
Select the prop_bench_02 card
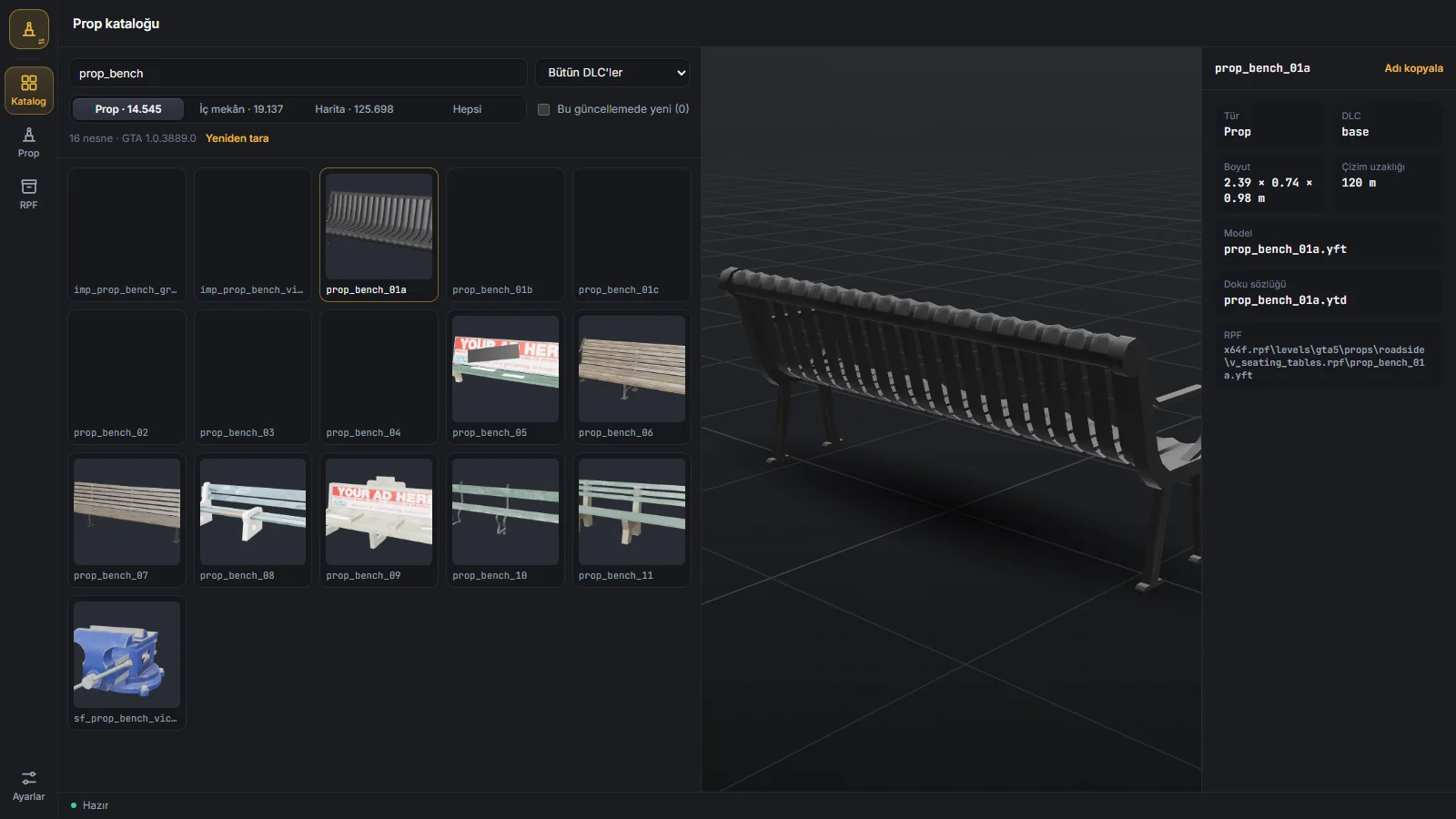(x=126, y=378)
